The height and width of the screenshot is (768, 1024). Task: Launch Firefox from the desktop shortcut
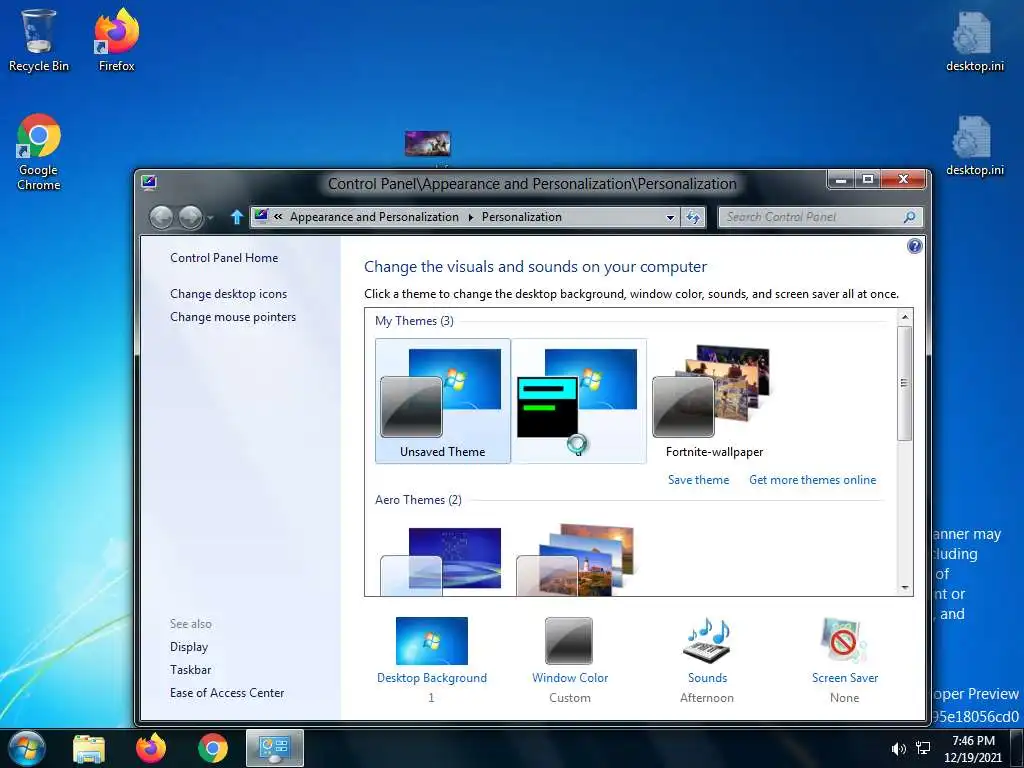(116, 40)
